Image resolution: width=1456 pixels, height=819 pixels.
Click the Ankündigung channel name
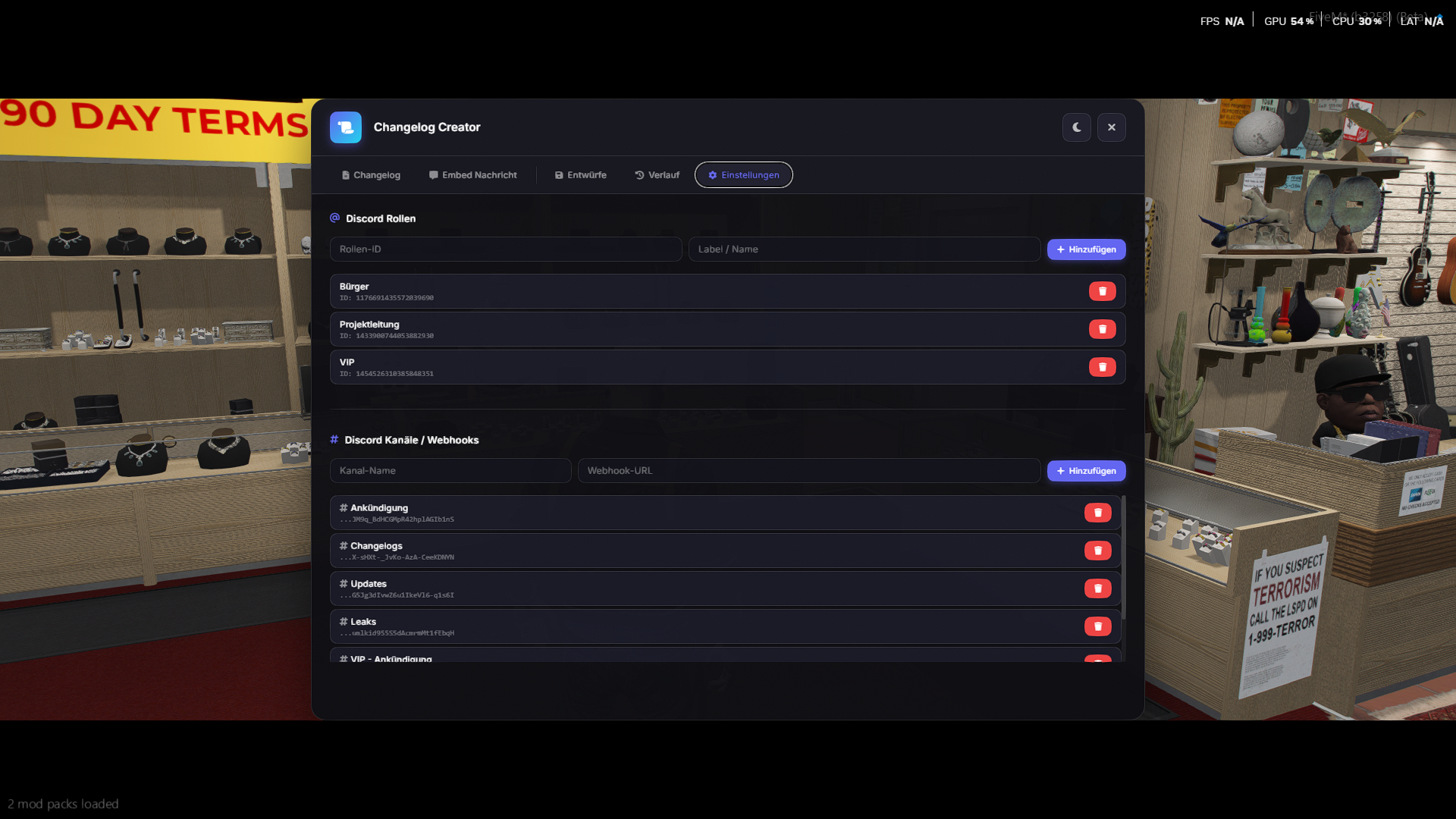pyautogui.click(x=379, y=508)
